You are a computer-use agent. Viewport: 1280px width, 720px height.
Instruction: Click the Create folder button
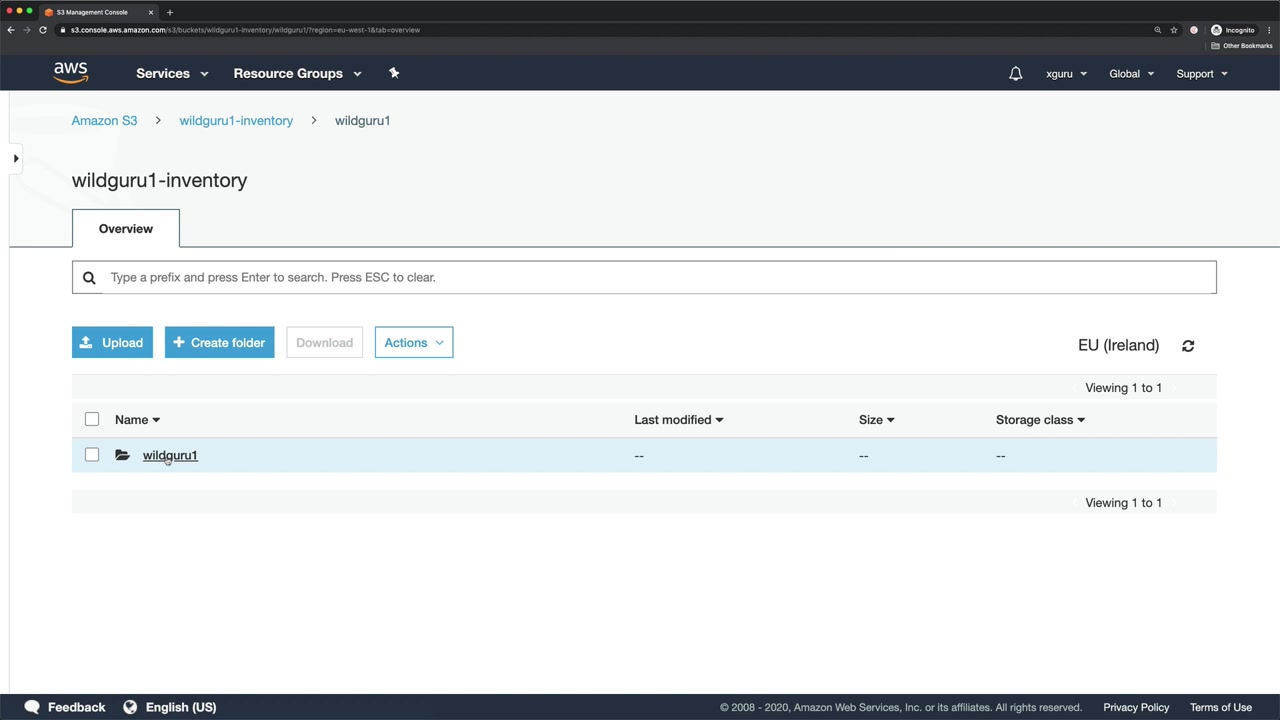coord(219,343)
